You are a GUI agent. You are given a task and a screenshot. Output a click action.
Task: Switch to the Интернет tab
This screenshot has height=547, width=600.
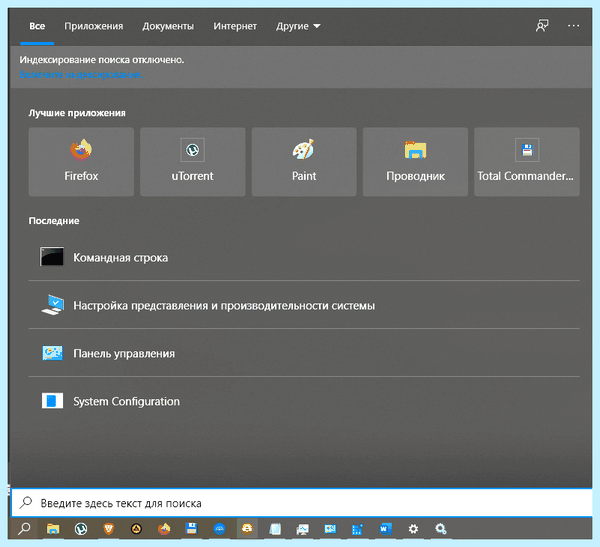point(235,26)
